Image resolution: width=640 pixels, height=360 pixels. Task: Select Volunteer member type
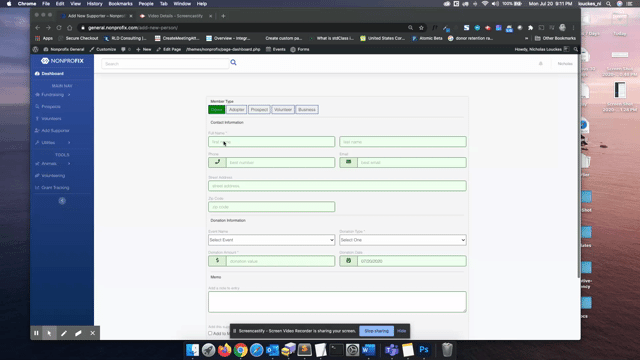click(283, 109)
